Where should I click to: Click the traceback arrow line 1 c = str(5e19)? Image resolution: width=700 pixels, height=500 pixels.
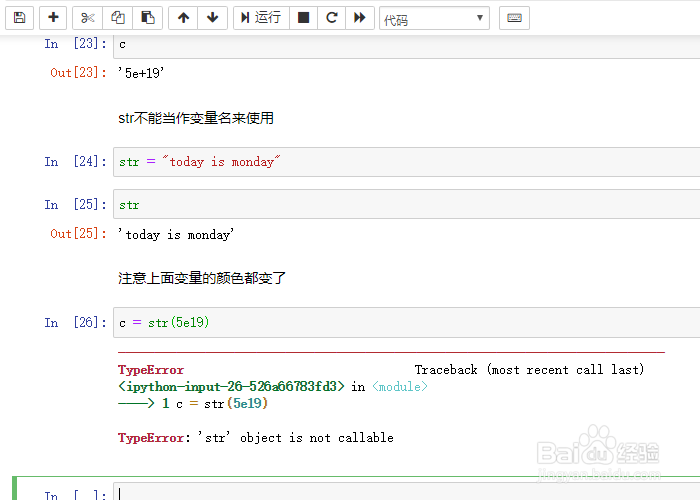tap(193, 404)
